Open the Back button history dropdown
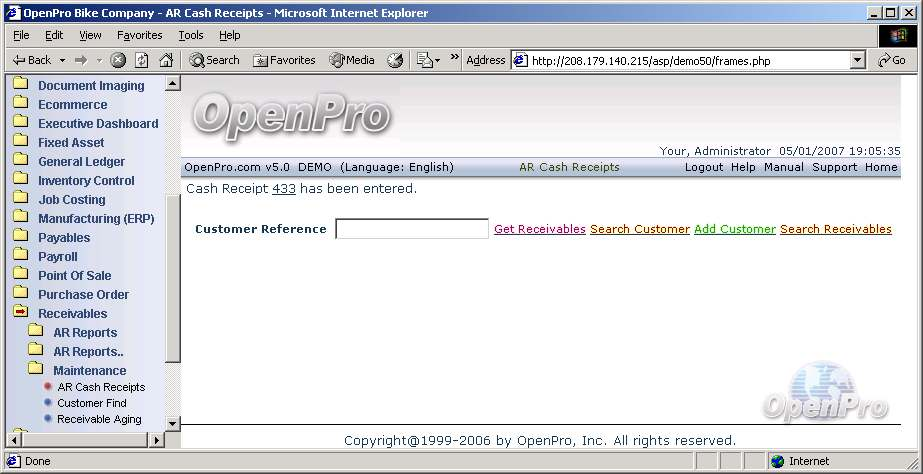 (x=62, y=60)
